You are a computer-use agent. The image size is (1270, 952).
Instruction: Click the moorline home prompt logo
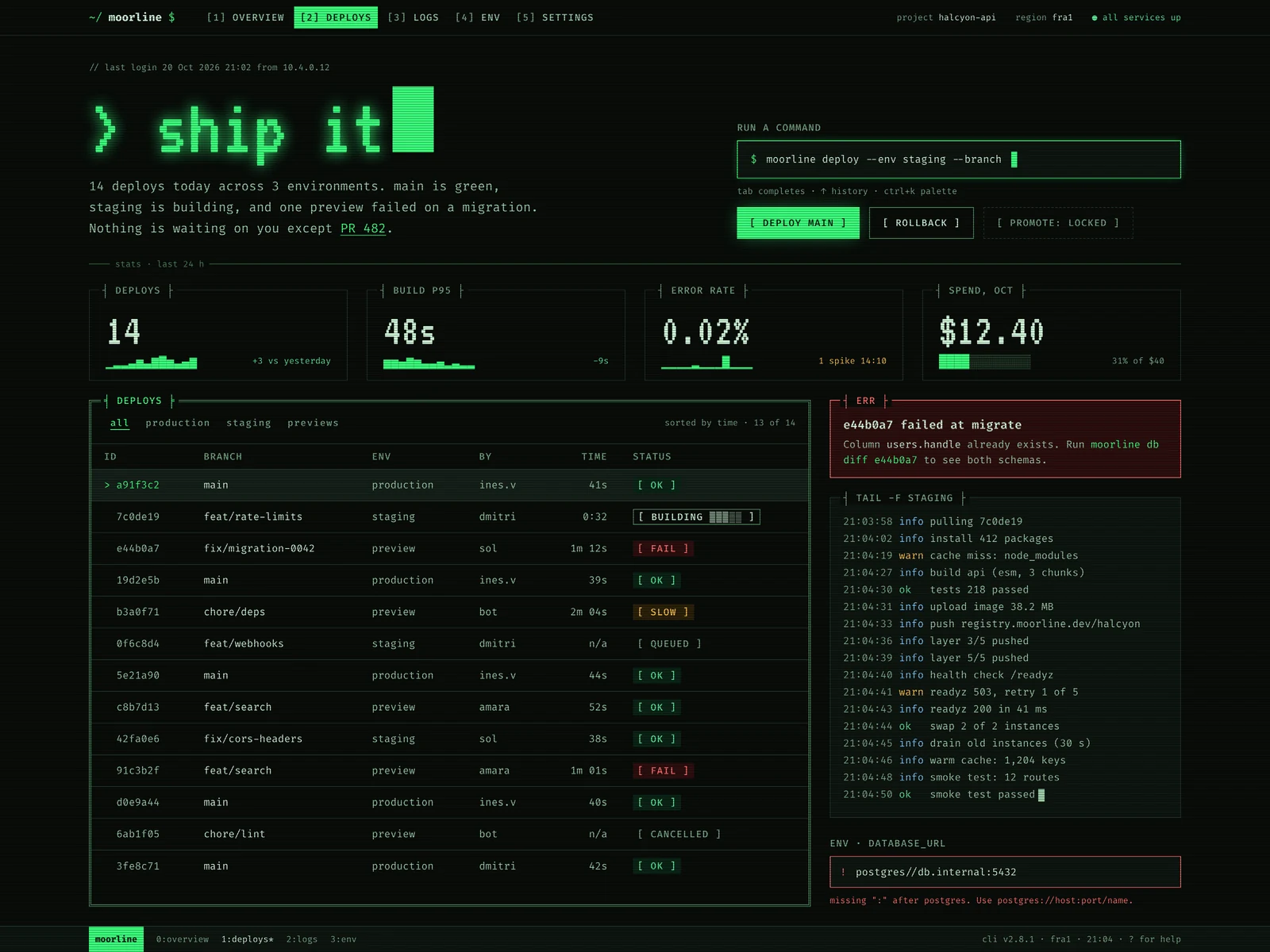[x=132, y=17]
